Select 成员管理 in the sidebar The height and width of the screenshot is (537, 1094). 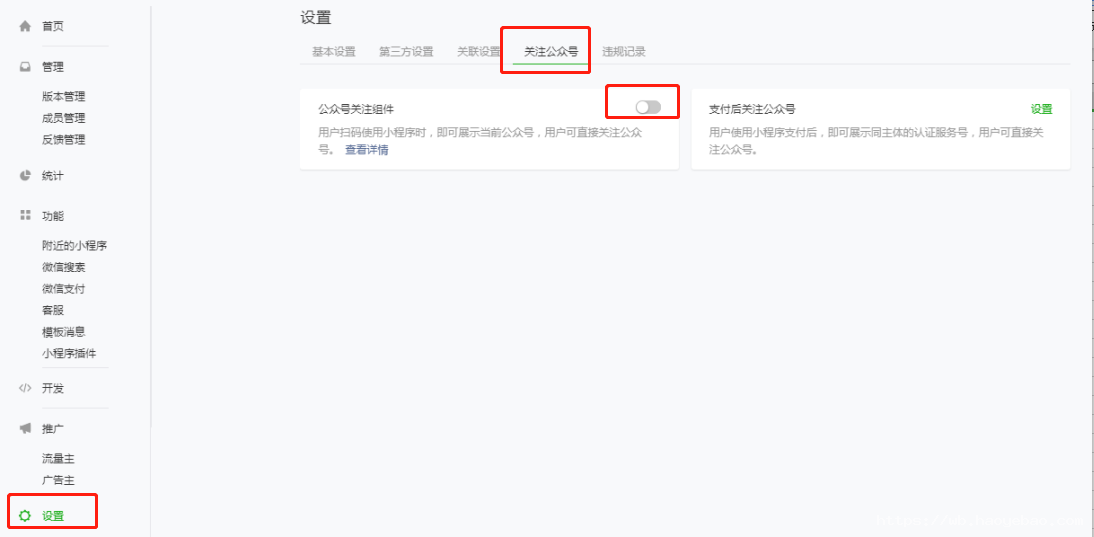(x=63, y=118)
